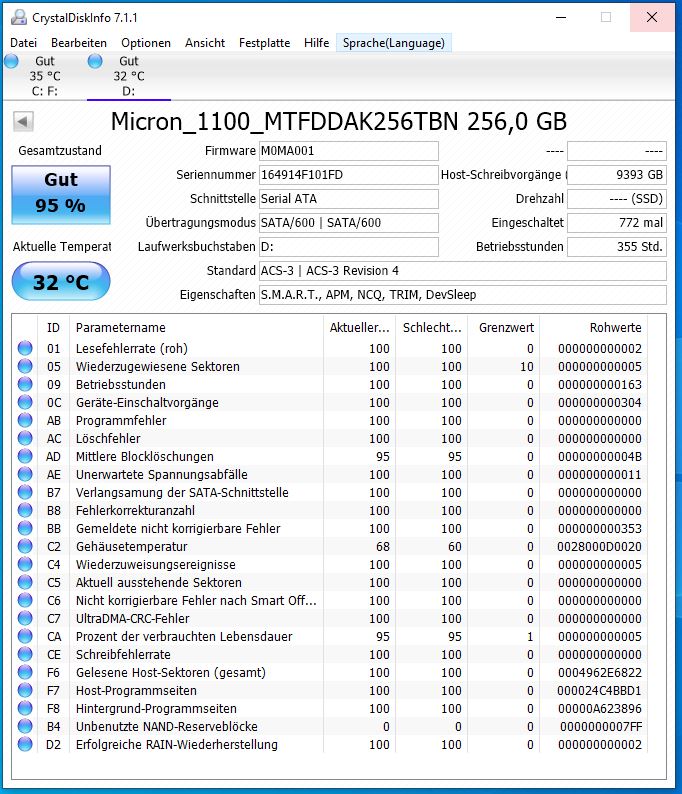Select the D: disk status orb
Screen dimensions: 682x794
(95, 61)
